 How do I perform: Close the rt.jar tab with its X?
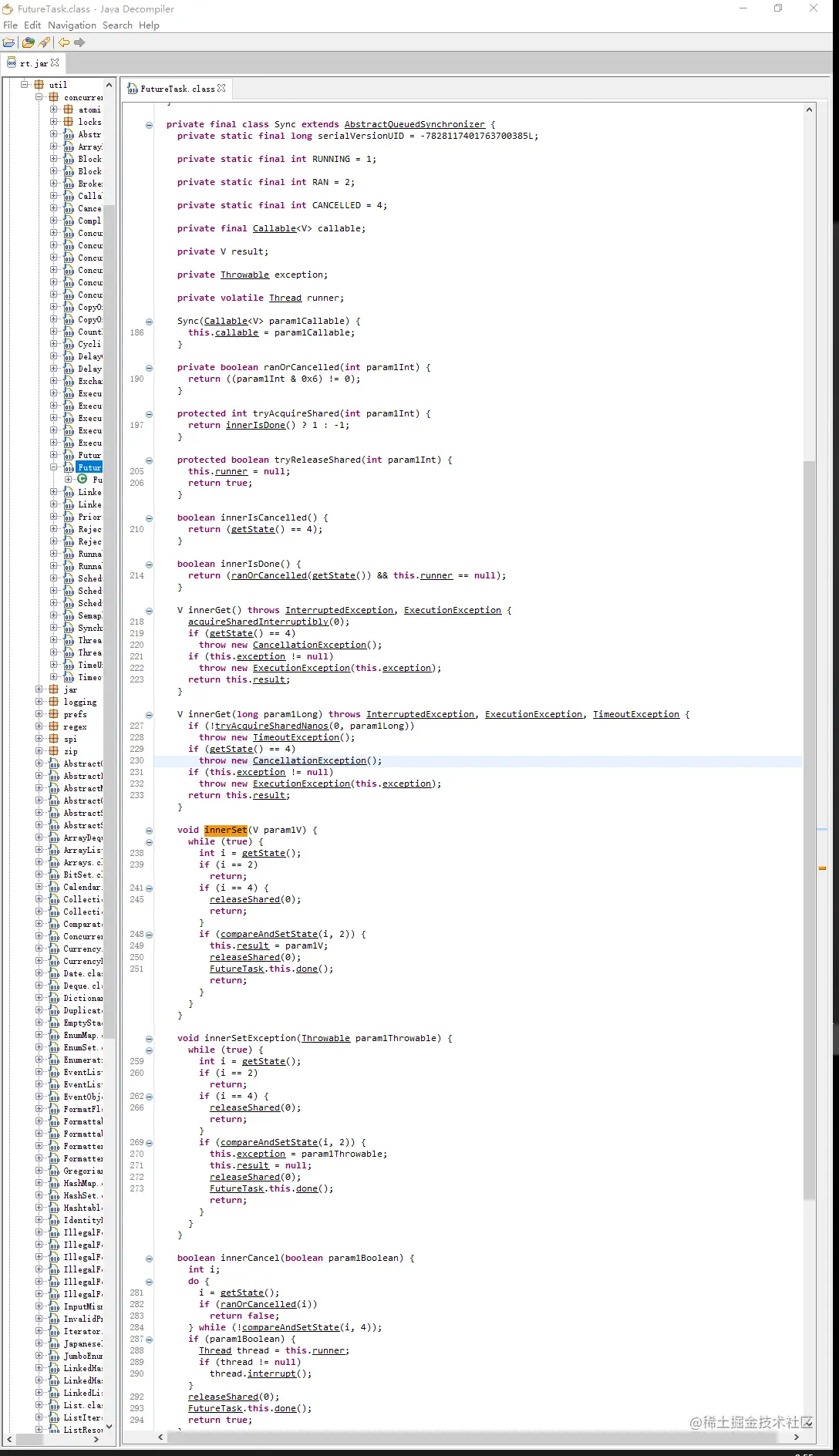click(x=55, y=62)
